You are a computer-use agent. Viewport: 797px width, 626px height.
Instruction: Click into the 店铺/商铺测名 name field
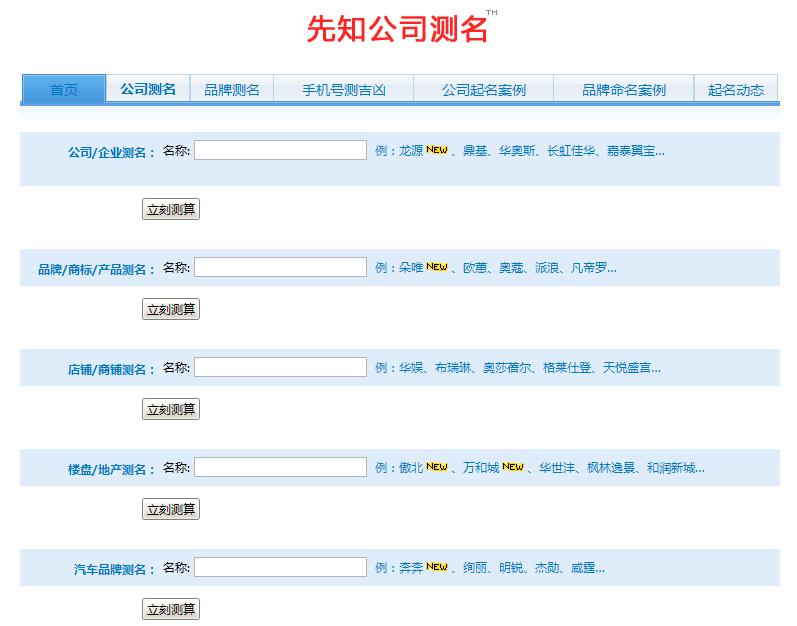click(281, 367)
